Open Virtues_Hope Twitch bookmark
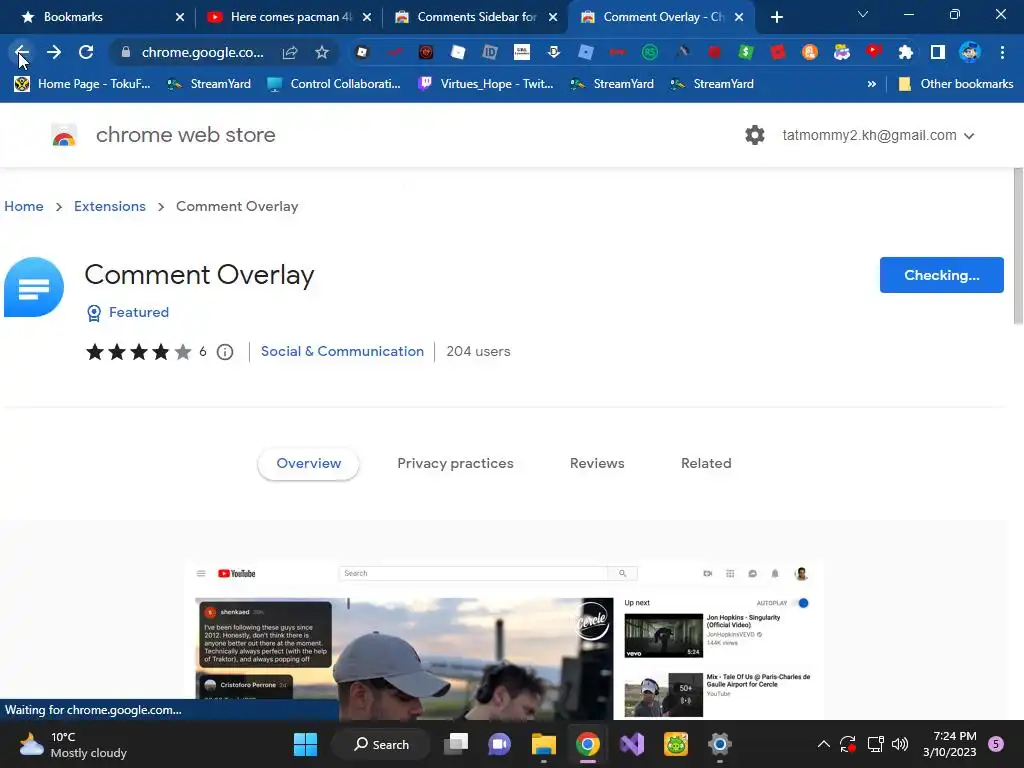Image resolution: width=1024 pixels, height=768 pixels. pos(485,84)
